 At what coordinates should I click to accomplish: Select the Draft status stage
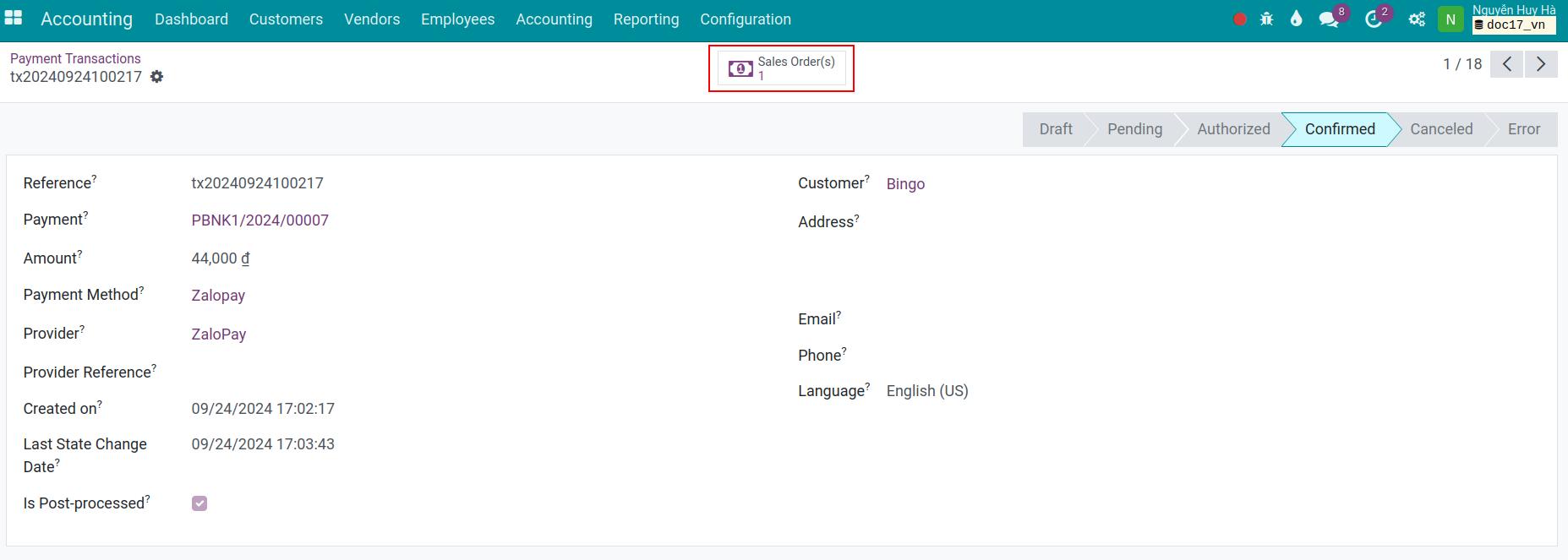point(1055,129)
